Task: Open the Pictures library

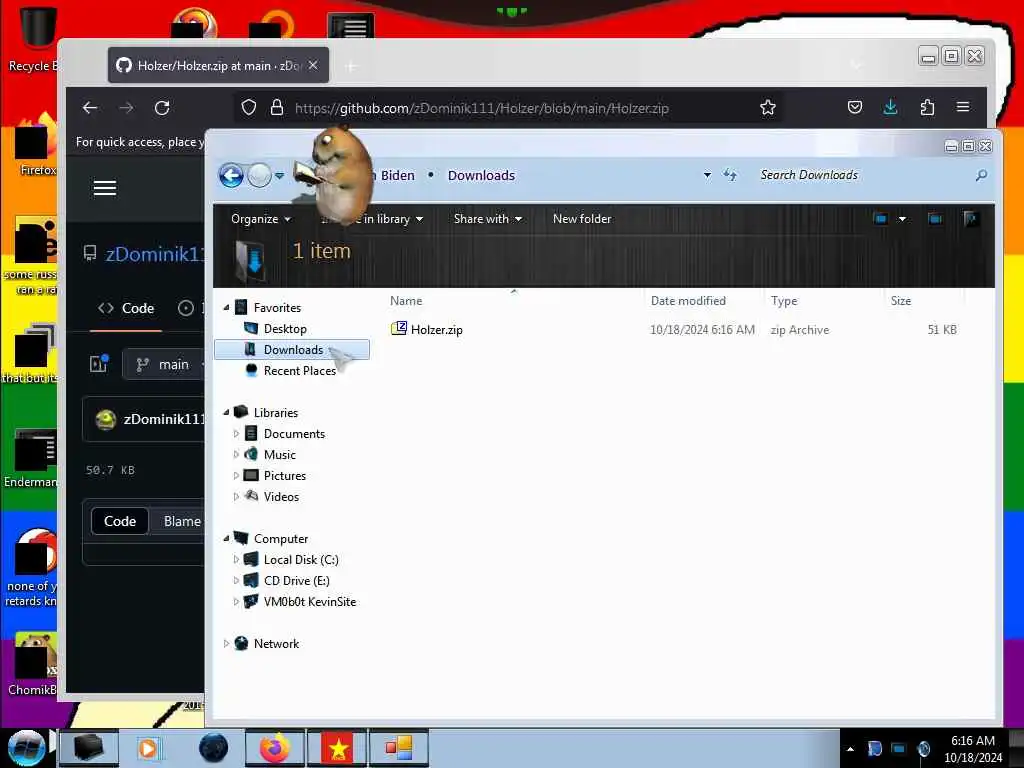Action: [x=285, y=475]
